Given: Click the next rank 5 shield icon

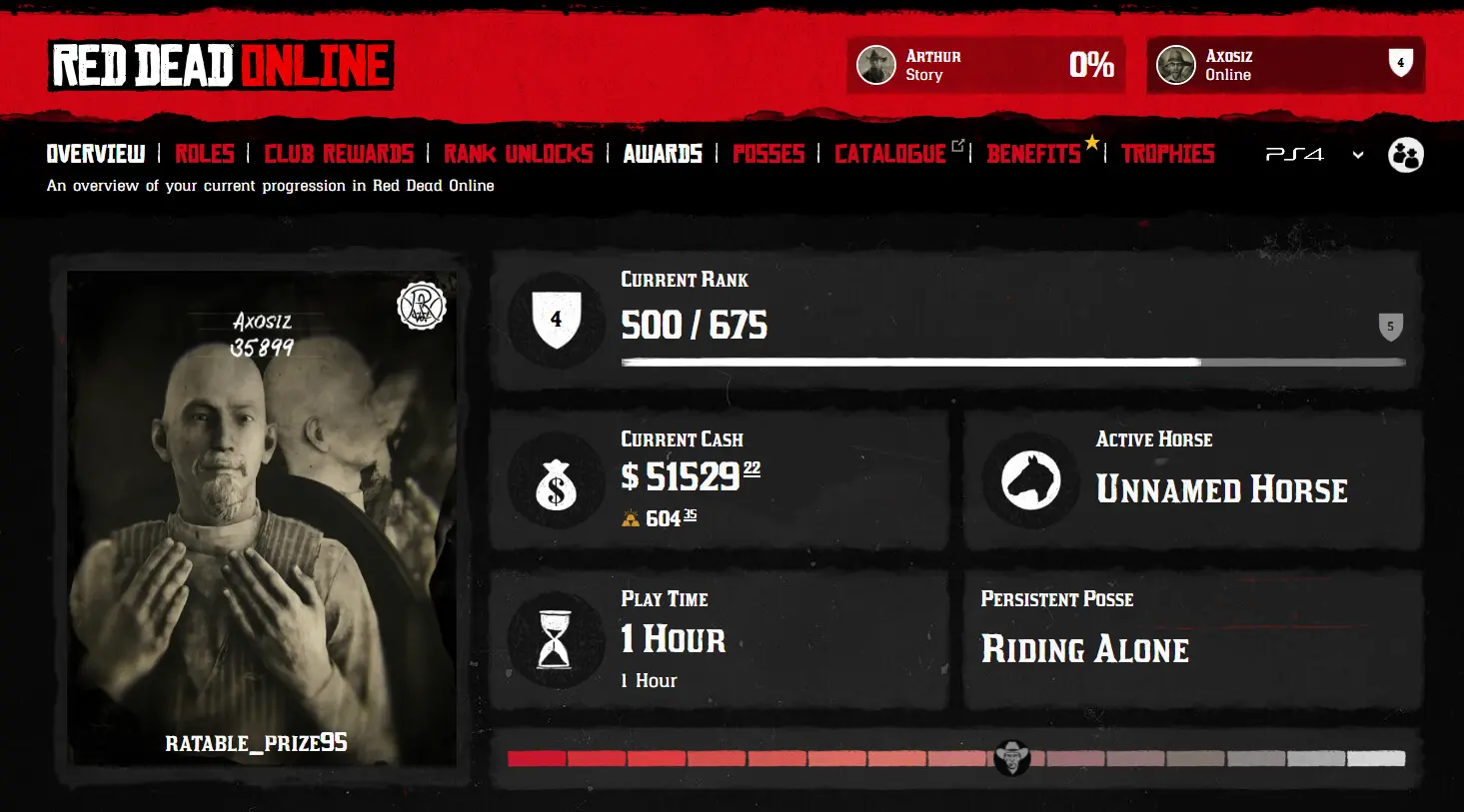Looking at the screenshot, I should click(x=1390, y=327).
